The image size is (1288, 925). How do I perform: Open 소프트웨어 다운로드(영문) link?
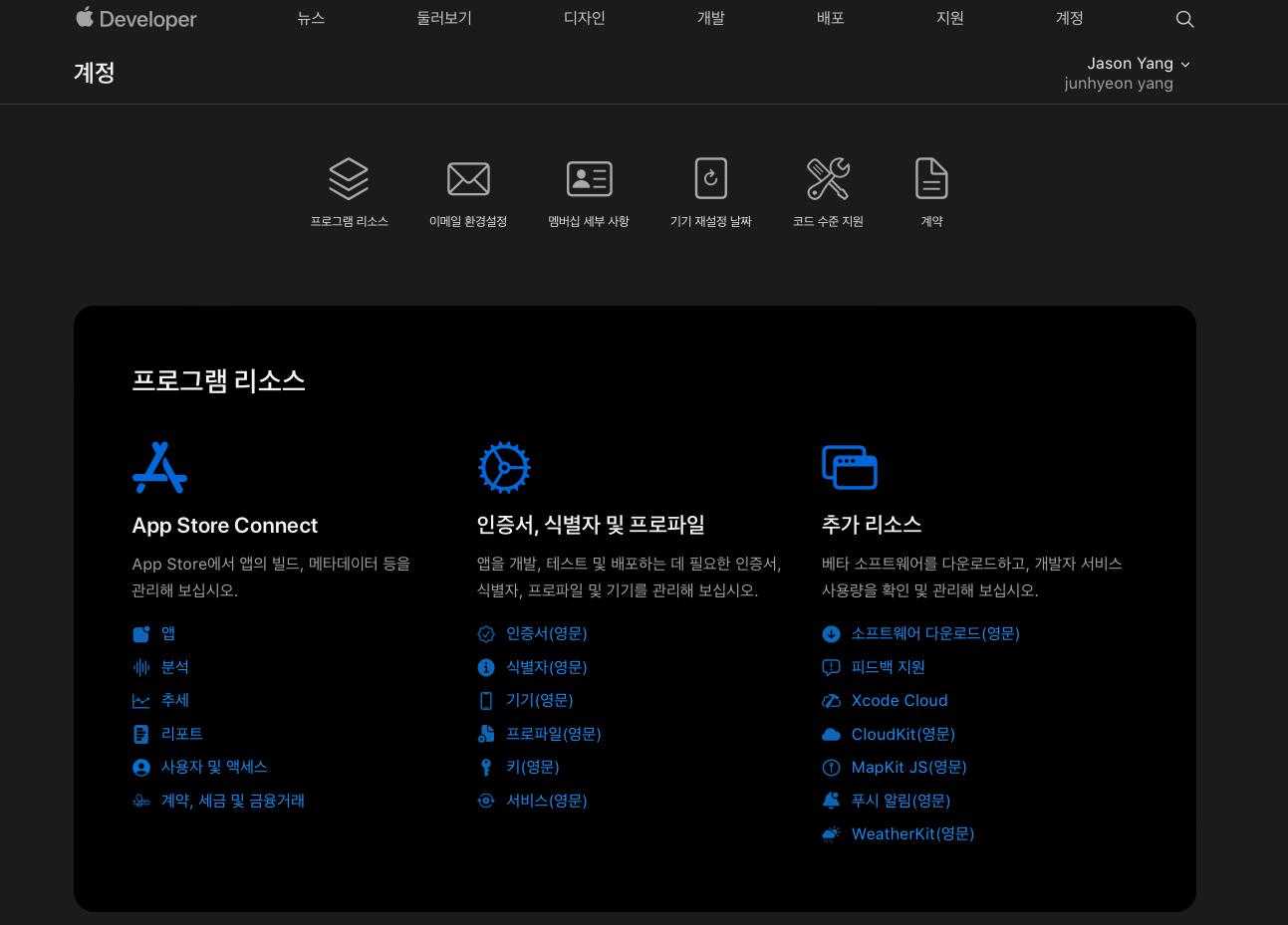pyautogui.click(x=935, y=634)
